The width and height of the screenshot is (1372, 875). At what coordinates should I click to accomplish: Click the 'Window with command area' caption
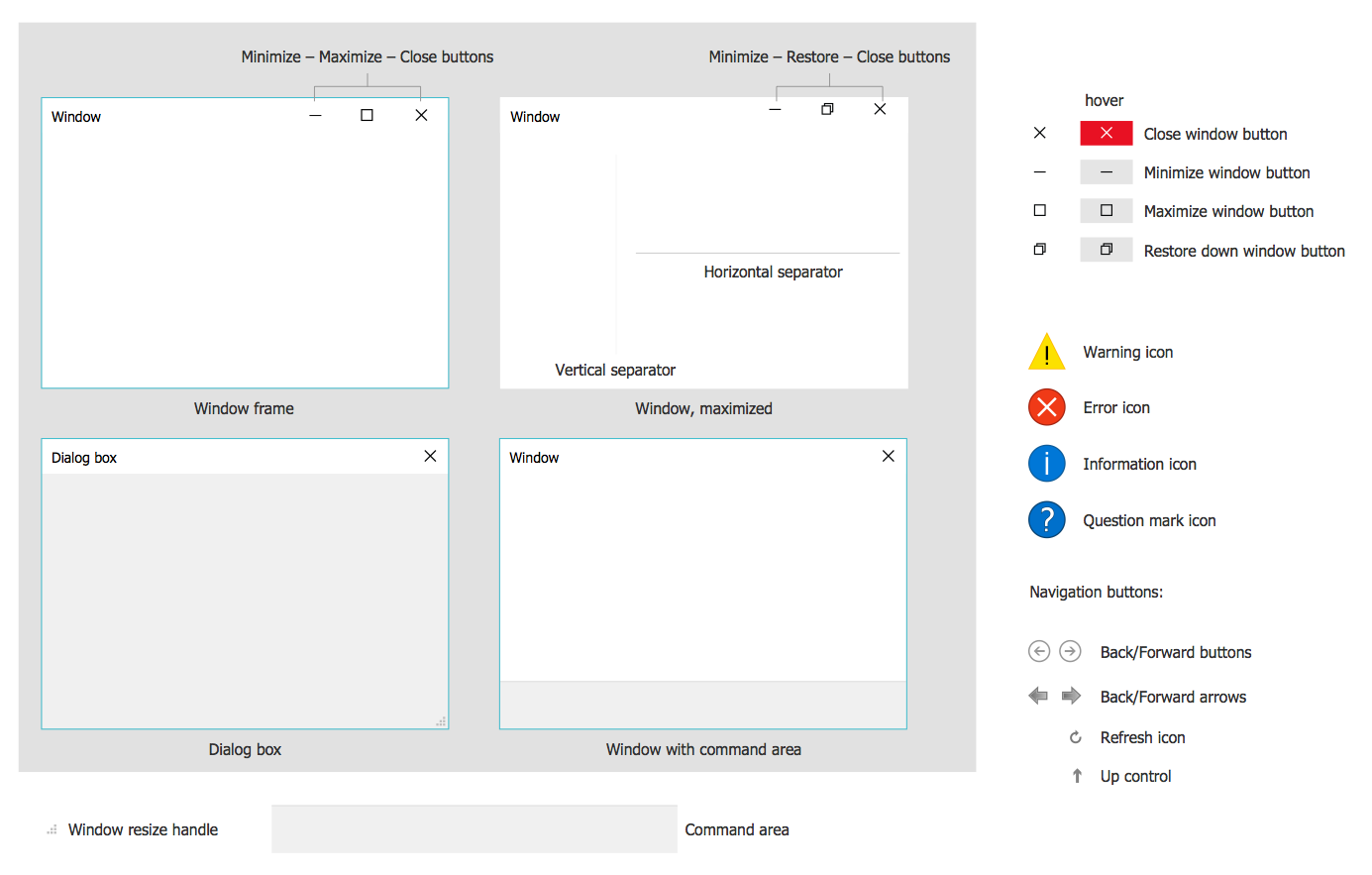[703, 749]
